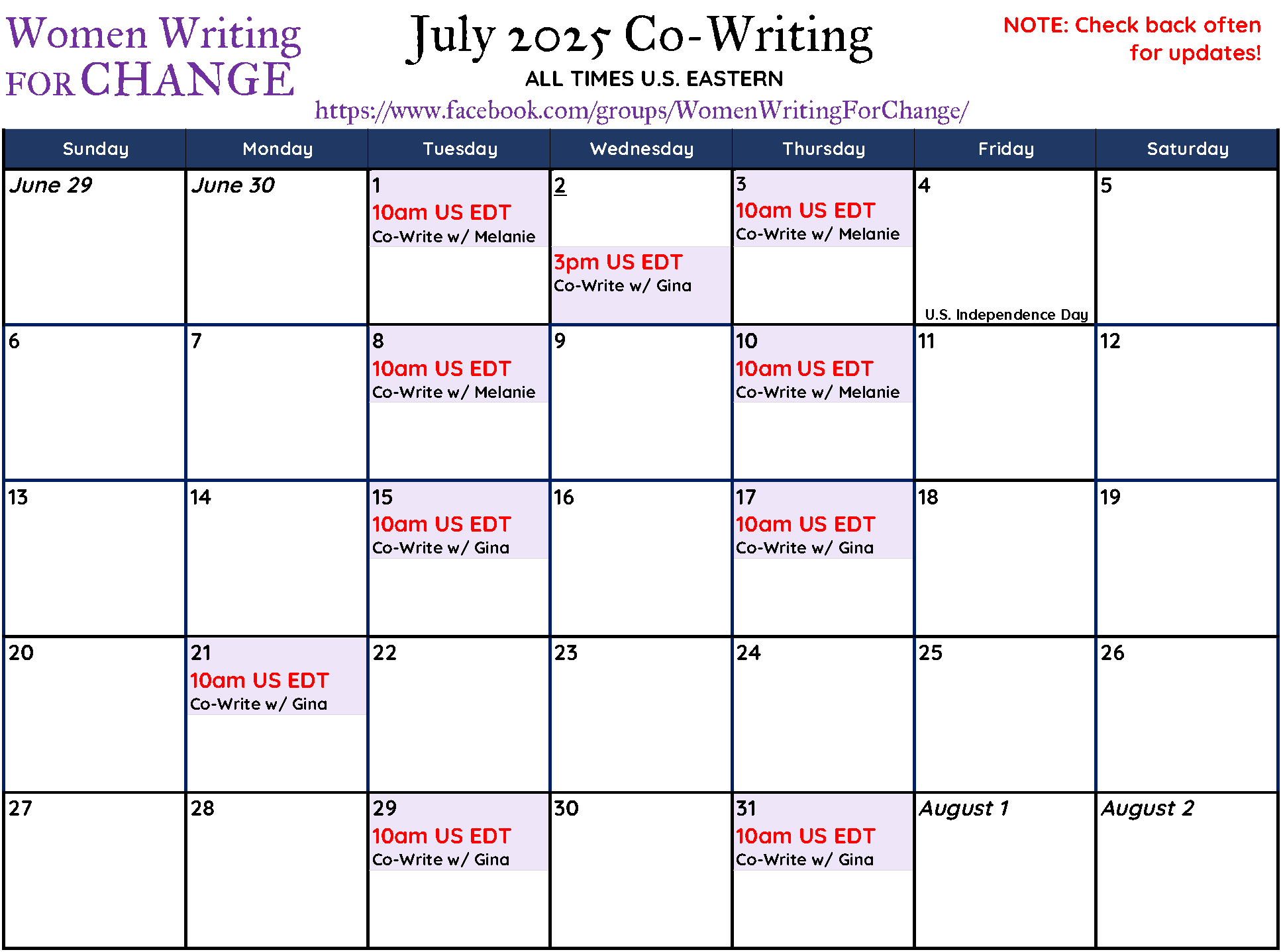Click the July 2025 Co-Writing title
This screenshot has width=1281, height=952.
coord(640,37)
